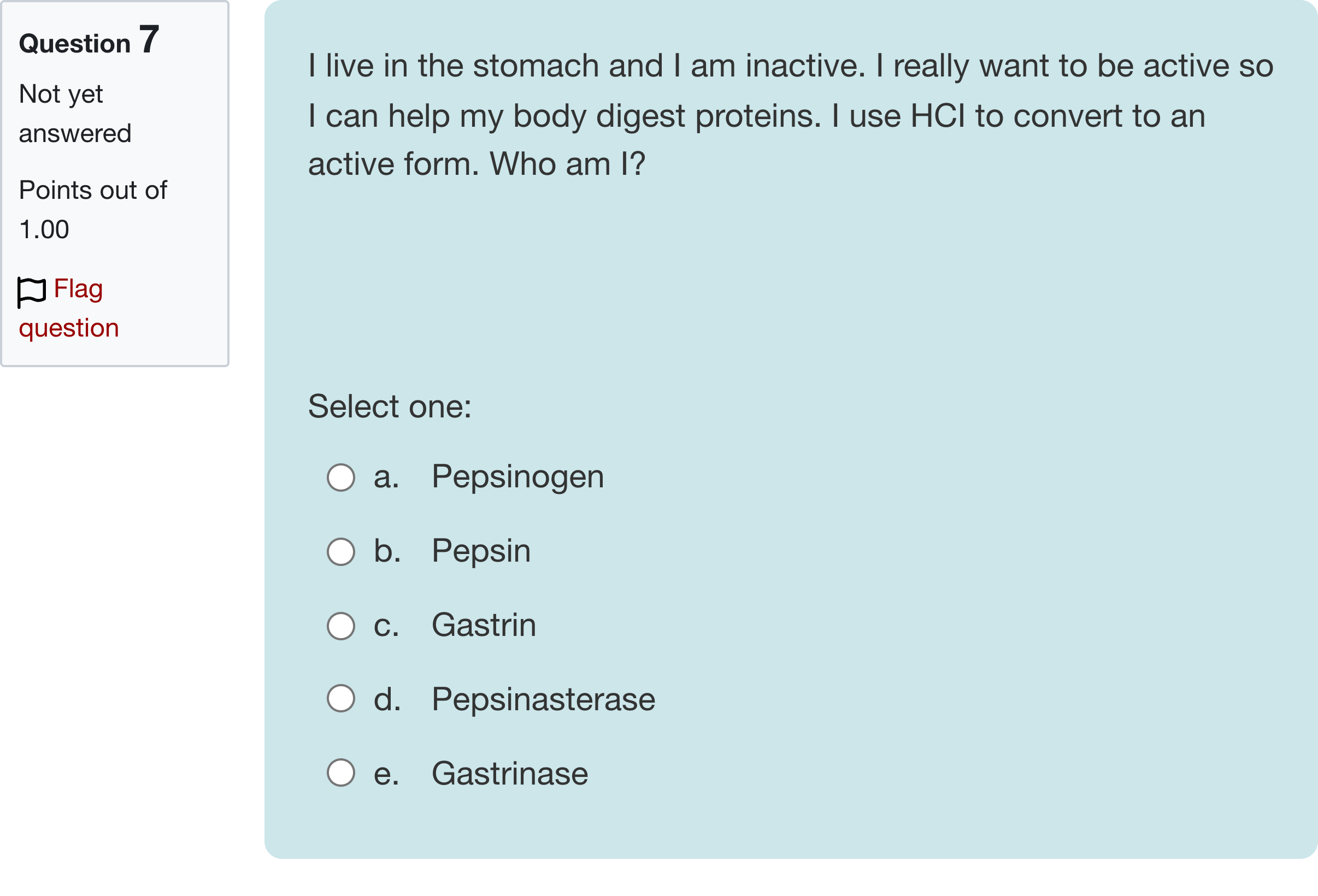Click the Points out of 1.00 label

pos(92,210)
